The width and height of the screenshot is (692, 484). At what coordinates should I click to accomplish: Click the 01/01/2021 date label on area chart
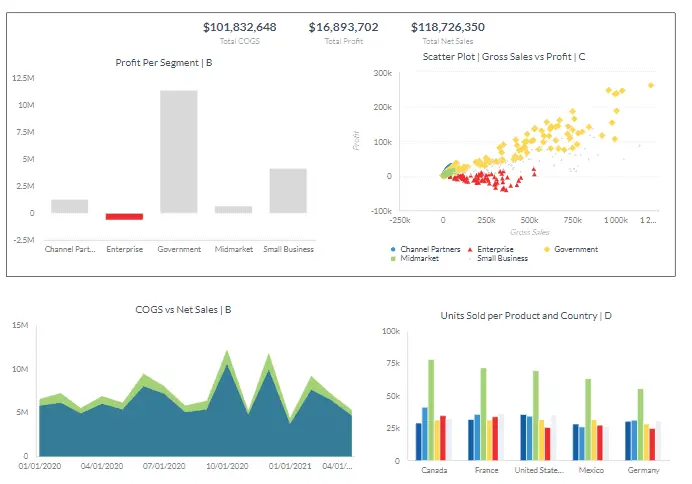pyautogui.click(x=290, y=466)
